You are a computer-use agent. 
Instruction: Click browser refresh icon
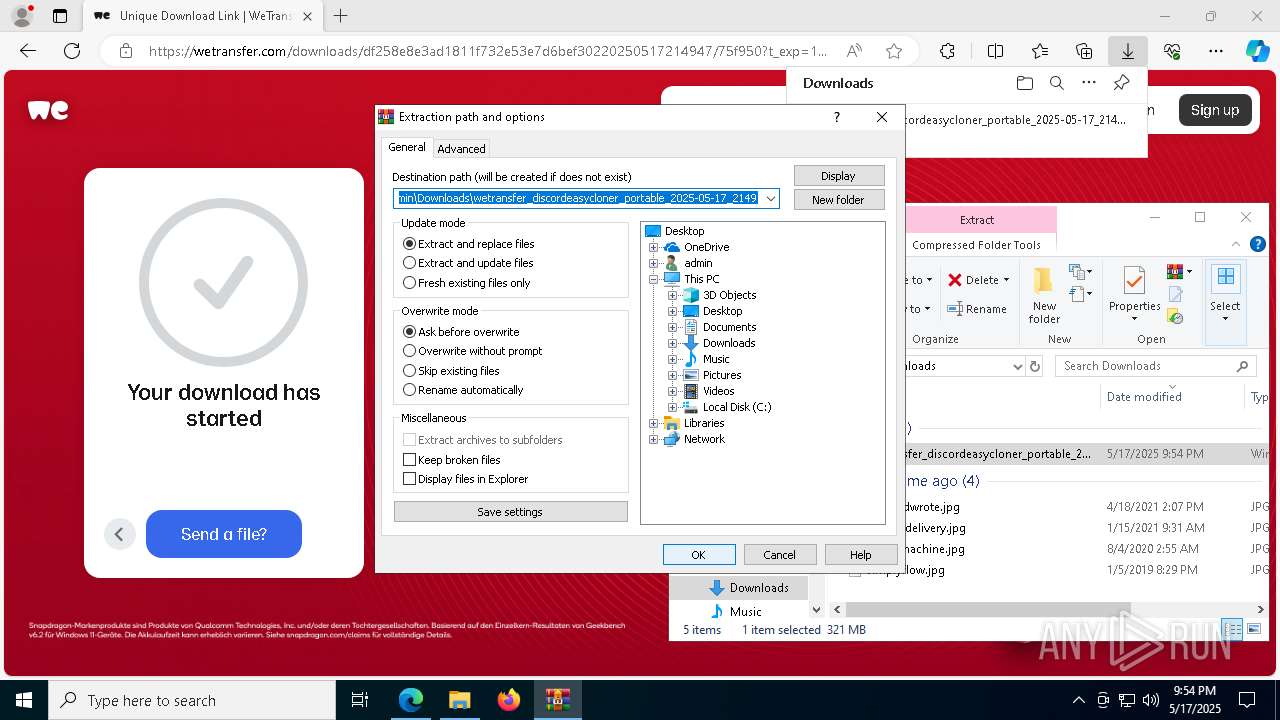tap(72, 51)
